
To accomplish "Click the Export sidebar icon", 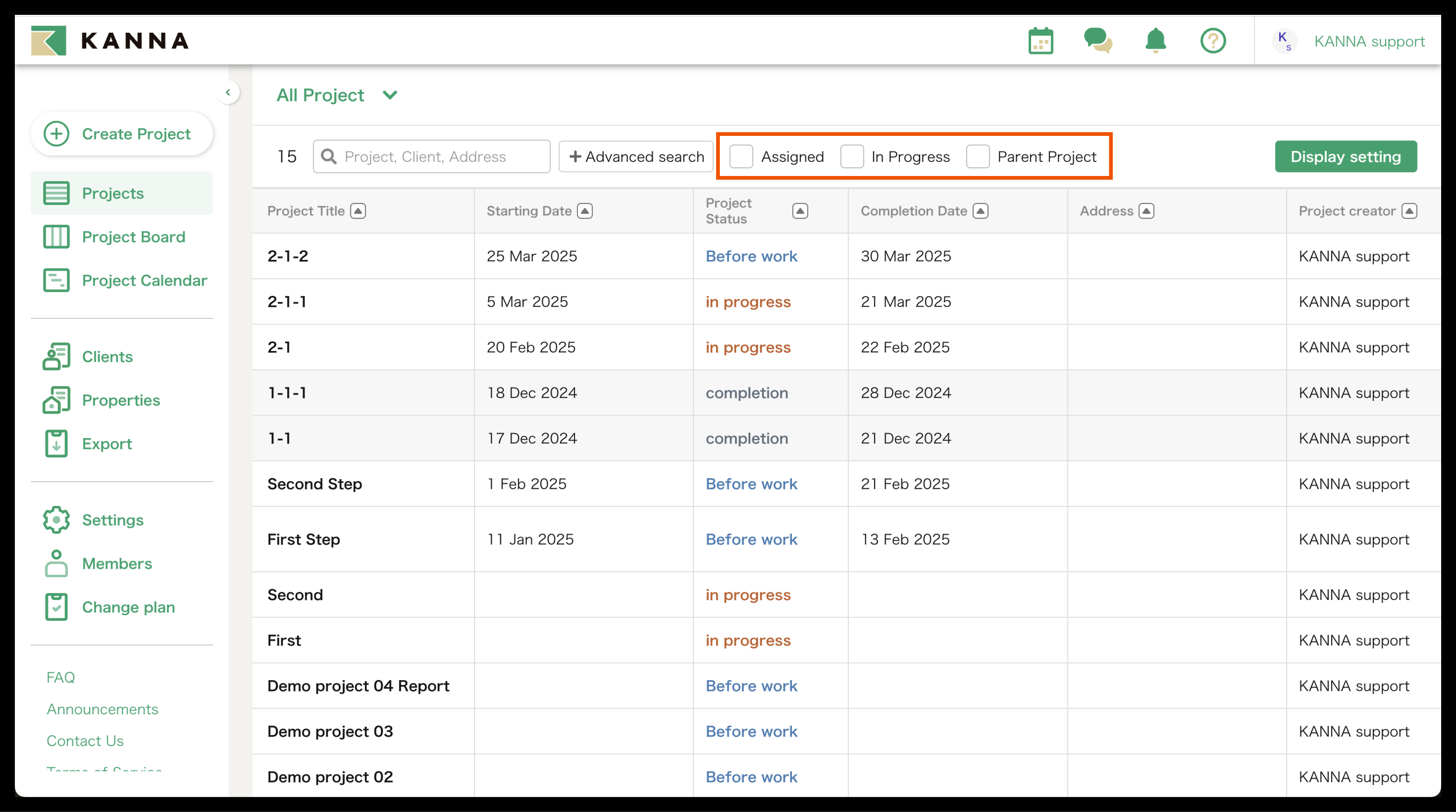I will pyautogui.click(x=56, y=444).
